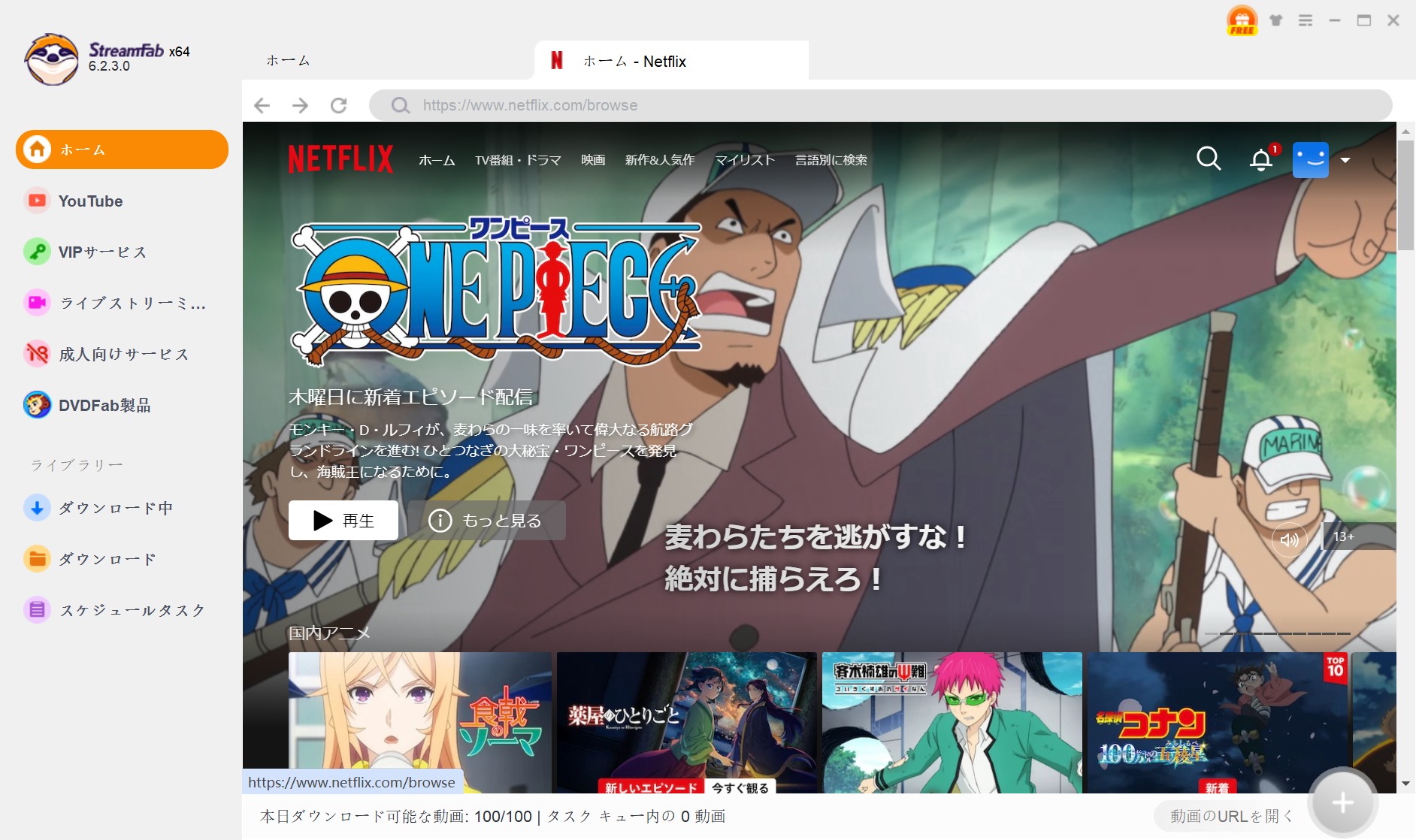Open the StreamFab hamburger menu
The height and width of the screenshot is (840, 1416).
(x=1306, y=20)
